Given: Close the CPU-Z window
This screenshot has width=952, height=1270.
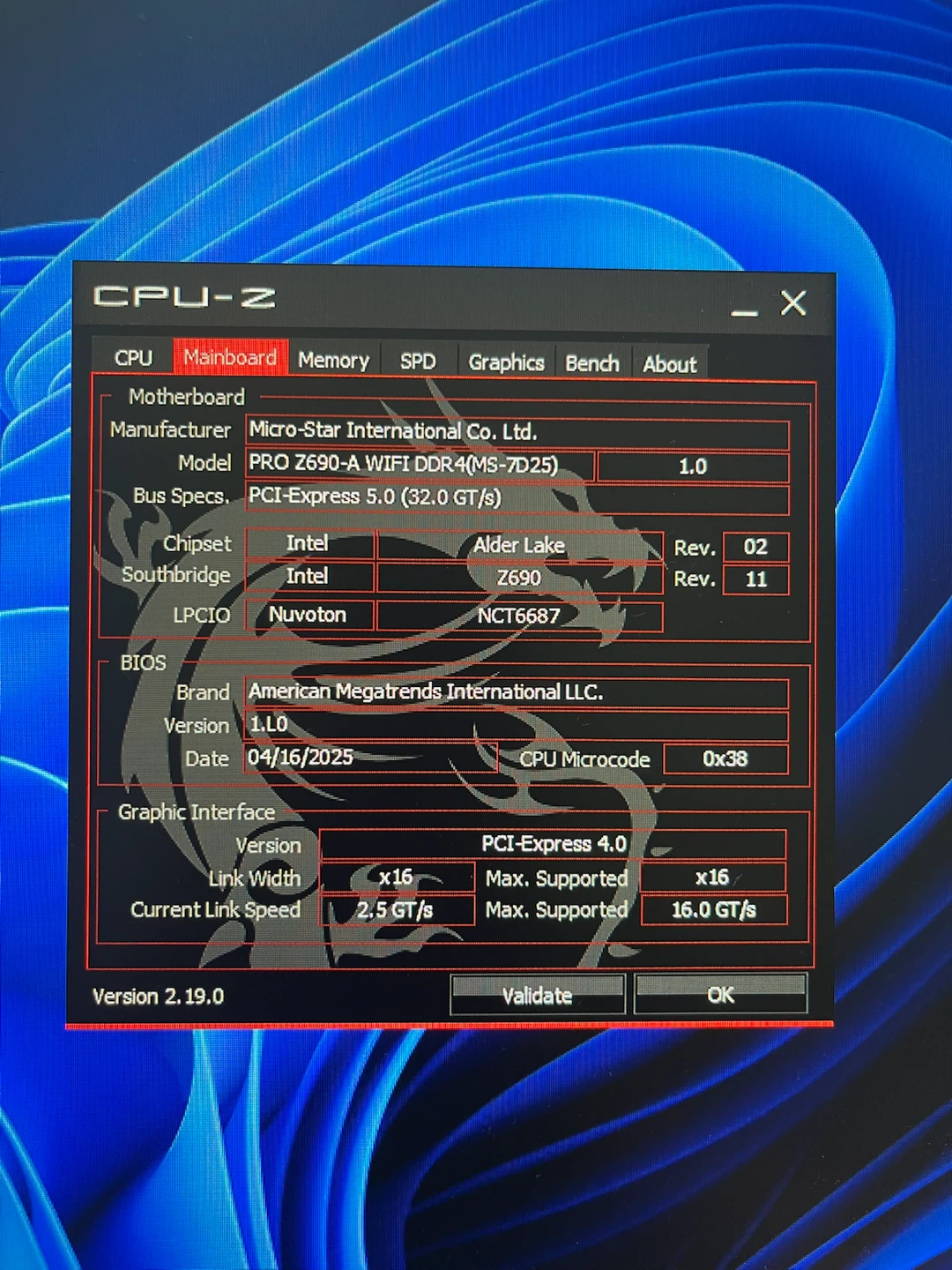Looking at the screenshot, I should point(793,303).
